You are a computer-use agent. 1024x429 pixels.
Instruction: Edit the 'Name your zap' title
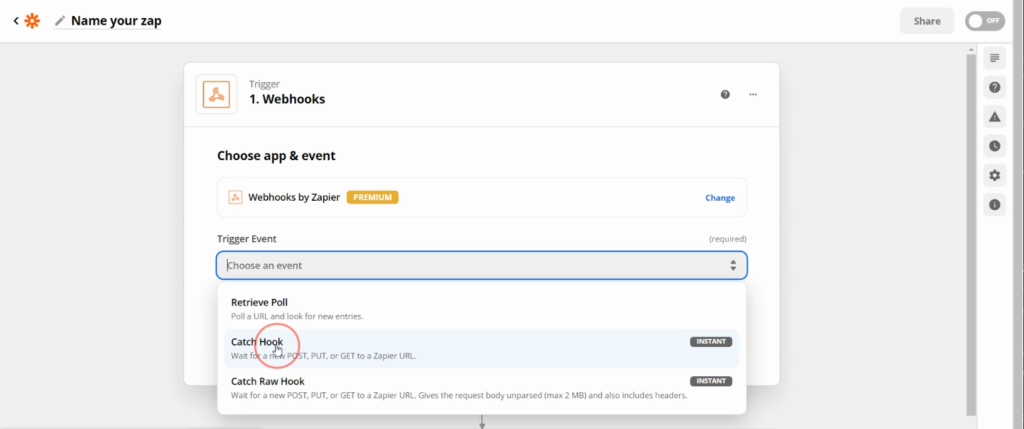[116, 21]
